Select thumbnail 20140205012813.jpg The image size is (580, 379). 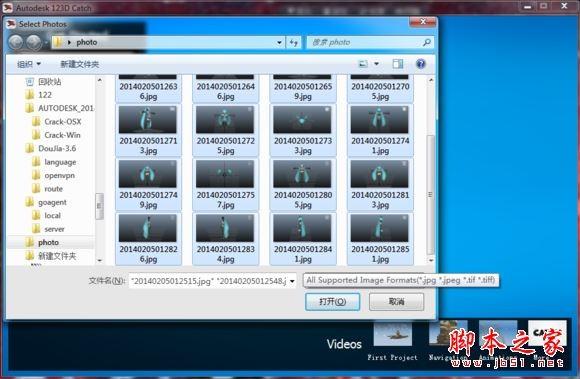[380, 174]
